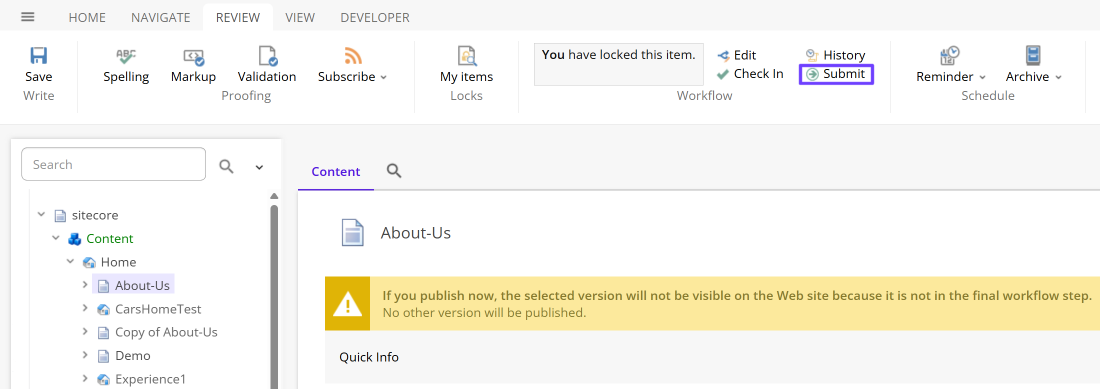Viewport: 1100px width, 389px height.
Task: Select the Home item in tree
Action: (110, 262)
